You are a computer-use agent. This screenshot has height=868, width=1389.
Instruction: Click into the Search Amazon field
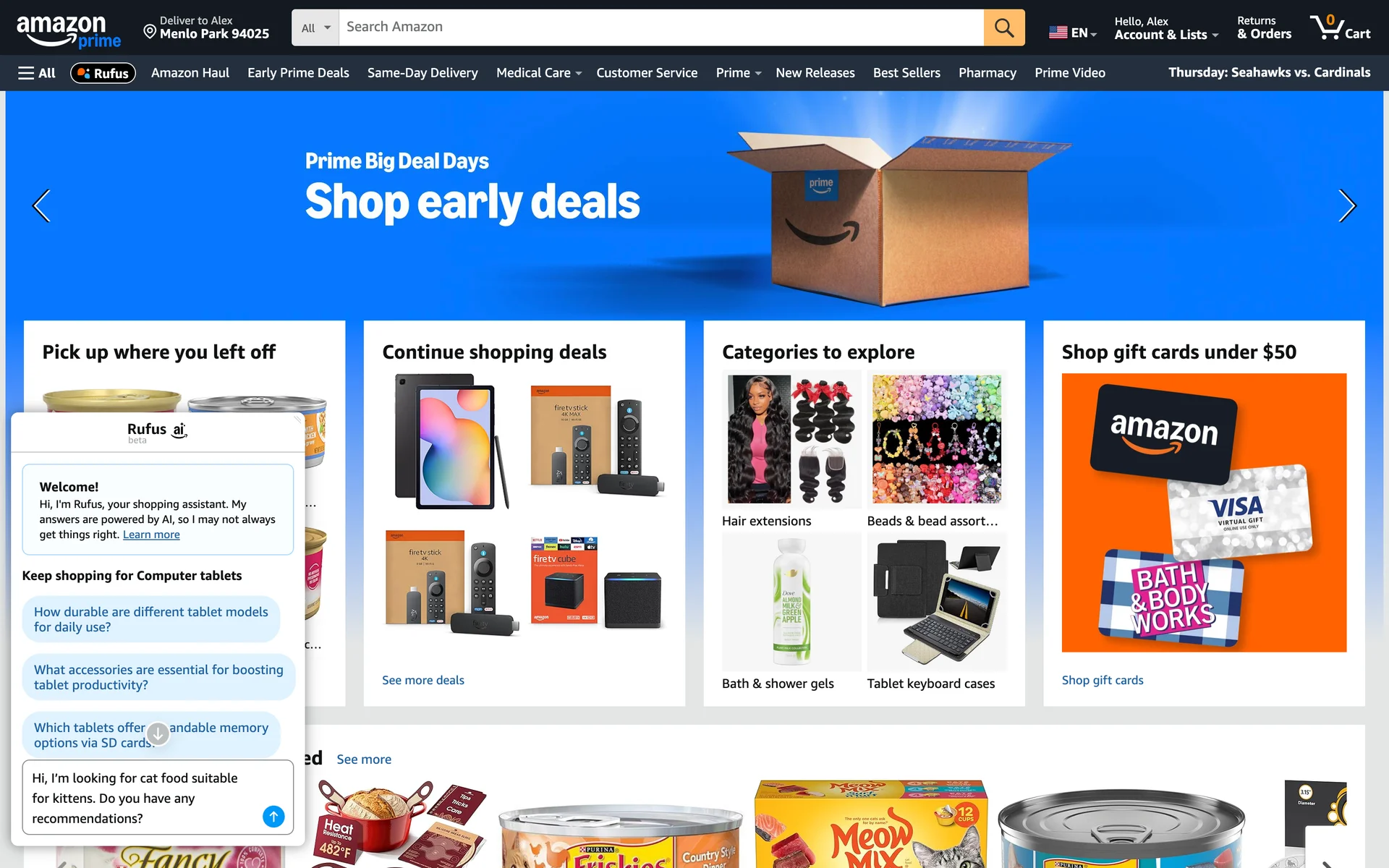coord(661,27)
